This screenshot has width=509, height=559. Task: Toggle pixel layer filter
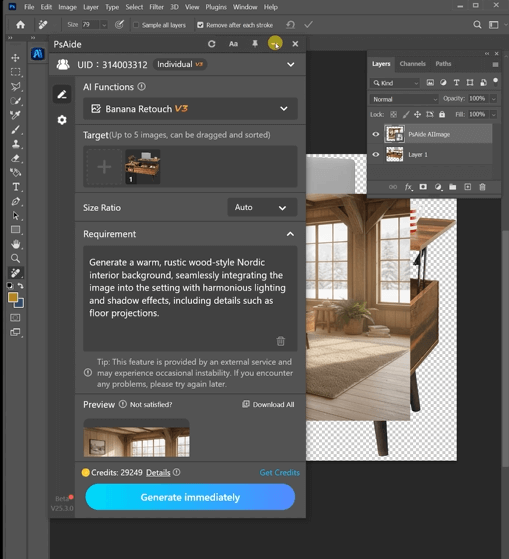pyautogui.click(x=430, y=82)
